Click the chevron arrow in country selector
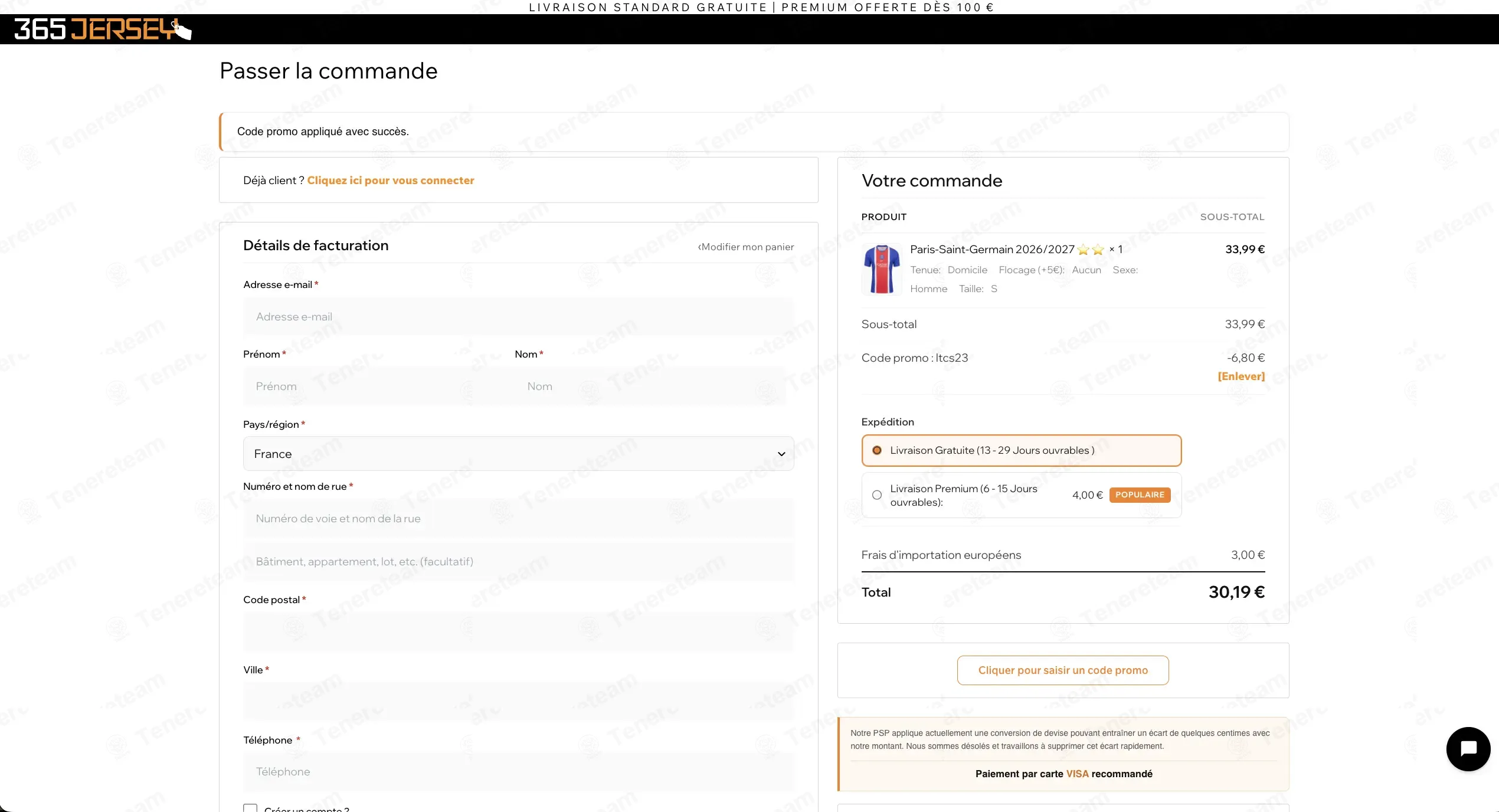Viewport: 1499px width, 812px height. point(781,454)
